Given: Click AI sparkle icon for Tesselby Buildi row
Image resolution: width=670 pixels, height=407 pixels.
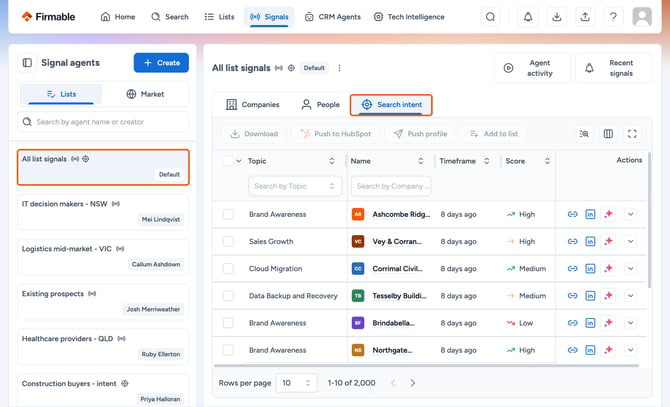Looking at the screenshot, I should pos(608,296).
